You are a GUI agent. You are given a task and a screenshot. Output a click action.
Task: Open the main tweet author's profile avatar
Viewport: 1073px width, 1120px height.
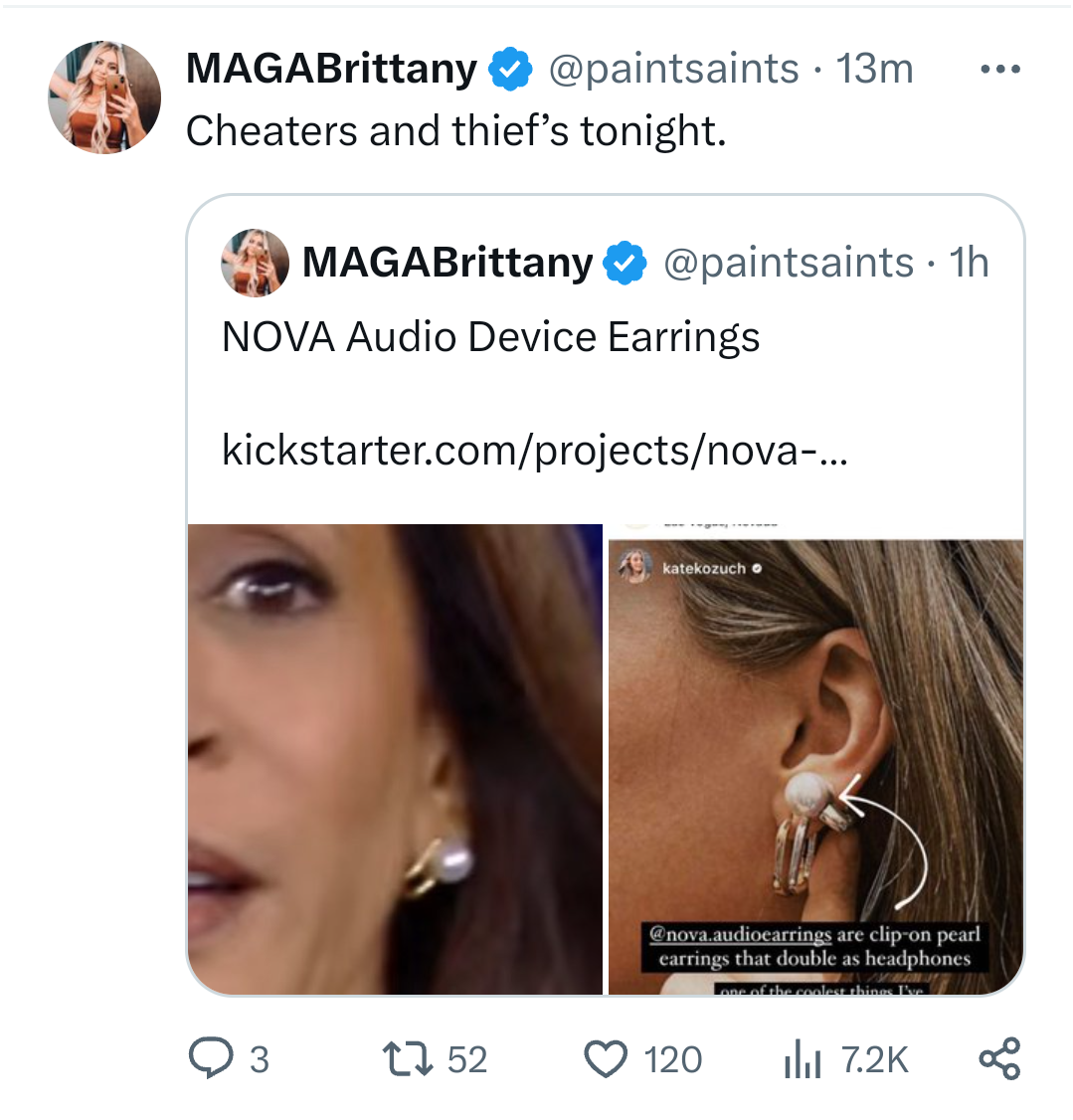click(104, 96)
